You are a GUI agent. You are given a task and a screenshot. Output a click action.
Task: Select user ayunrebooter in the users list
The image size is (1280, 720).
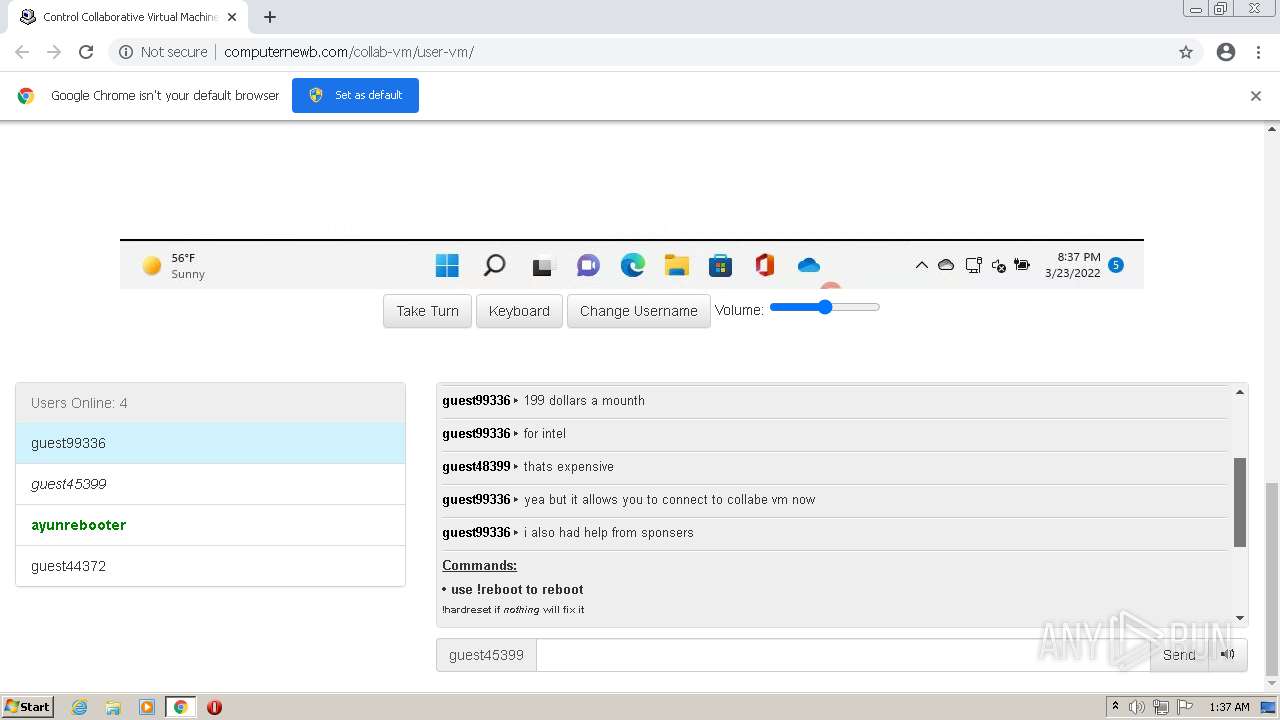coord(210,525)
